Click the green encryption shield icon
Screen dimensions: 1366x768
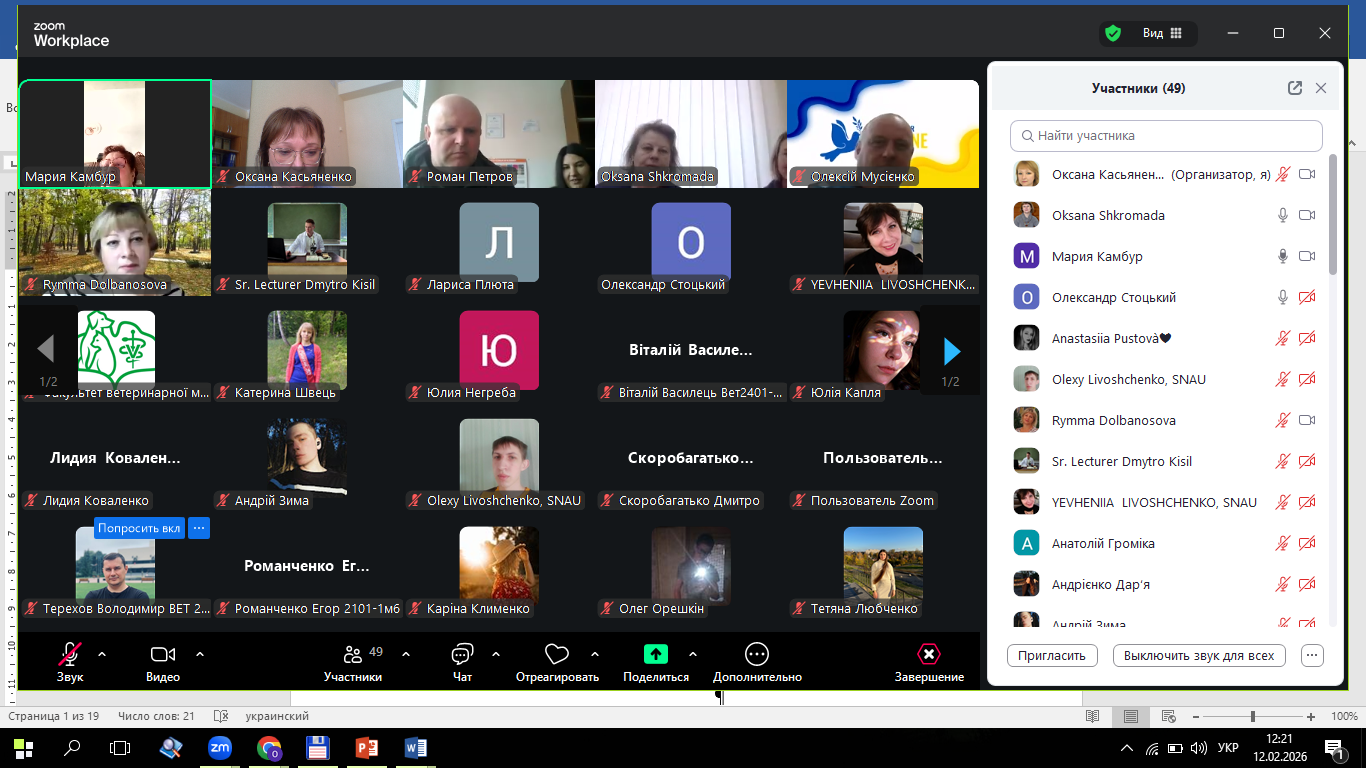(1113, 33)
